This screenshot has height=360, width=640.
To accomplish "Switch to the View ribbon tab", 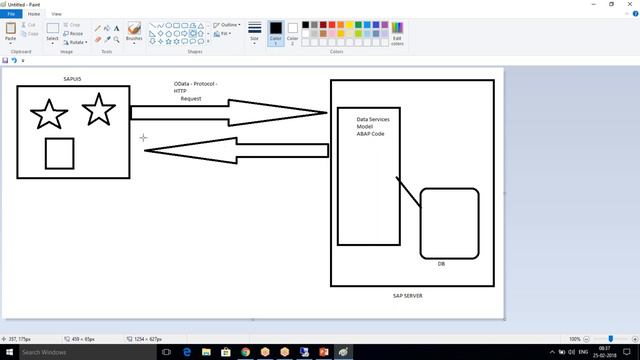I will 56,14.
